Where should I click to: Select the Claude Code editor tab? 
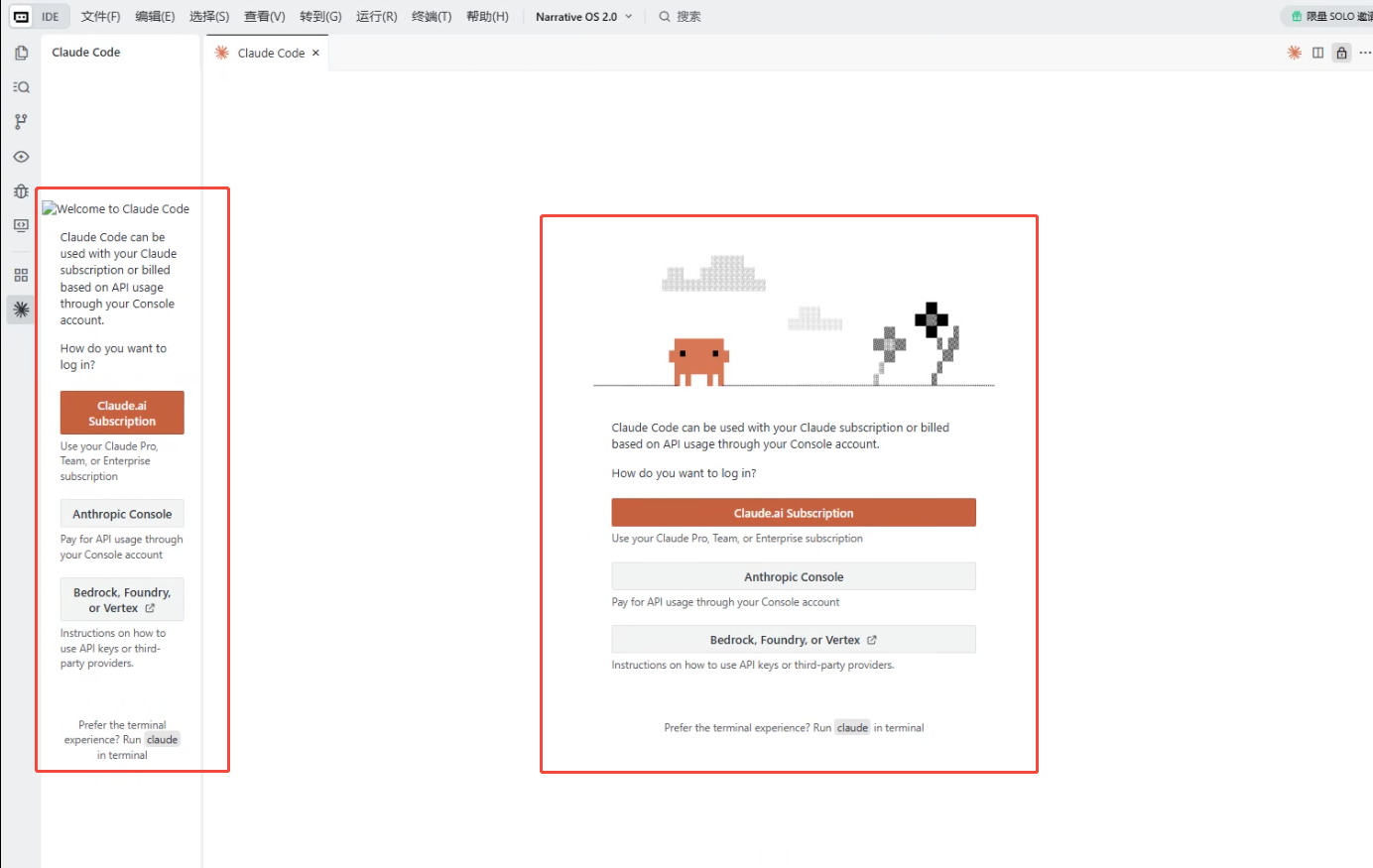coord(268,53)
